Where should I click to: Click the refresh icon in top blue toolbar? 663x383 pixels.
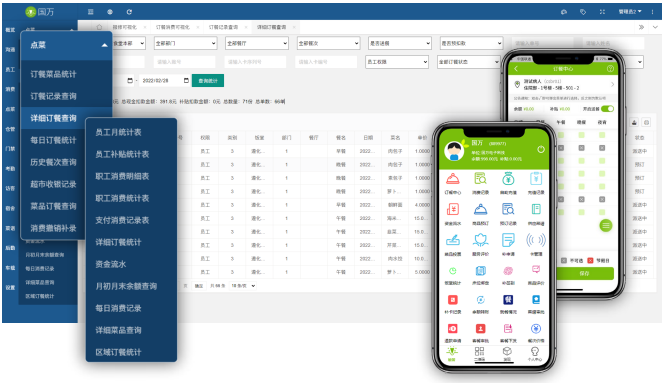click(x=129, y=12)
